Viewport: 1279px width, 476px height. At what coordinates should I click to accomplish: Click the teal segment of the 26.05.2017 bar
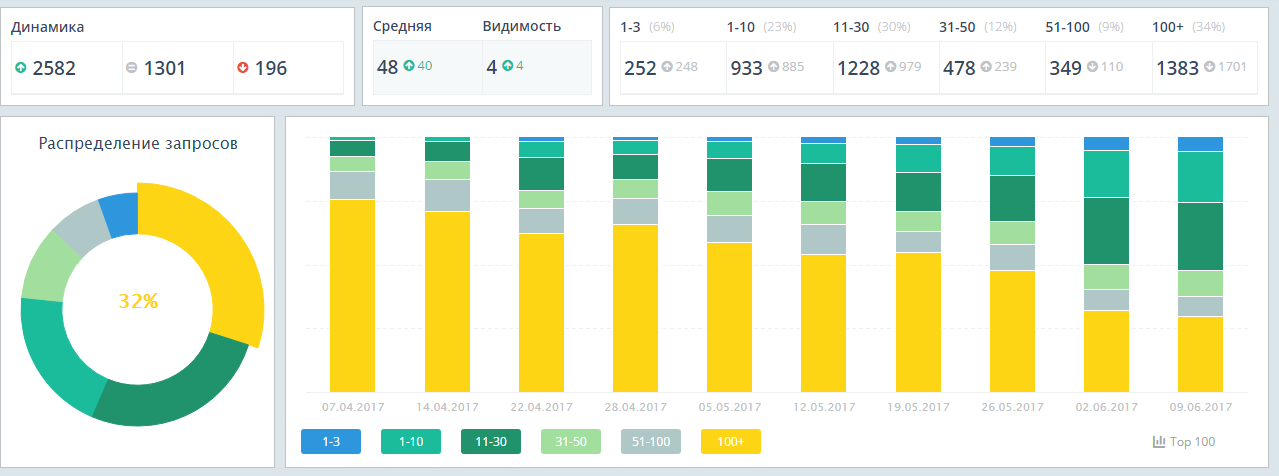1012,161
